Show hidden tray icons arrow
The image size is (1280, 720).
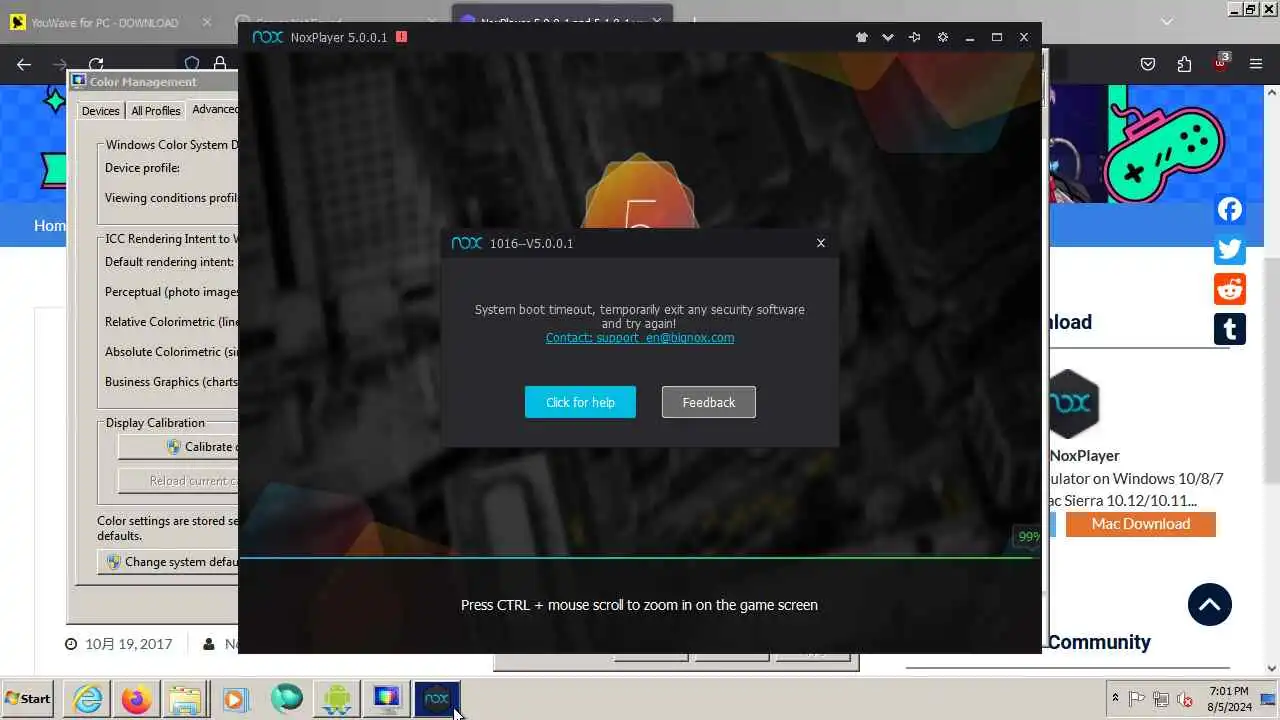pyautogui.click(x=1115, y=699)
